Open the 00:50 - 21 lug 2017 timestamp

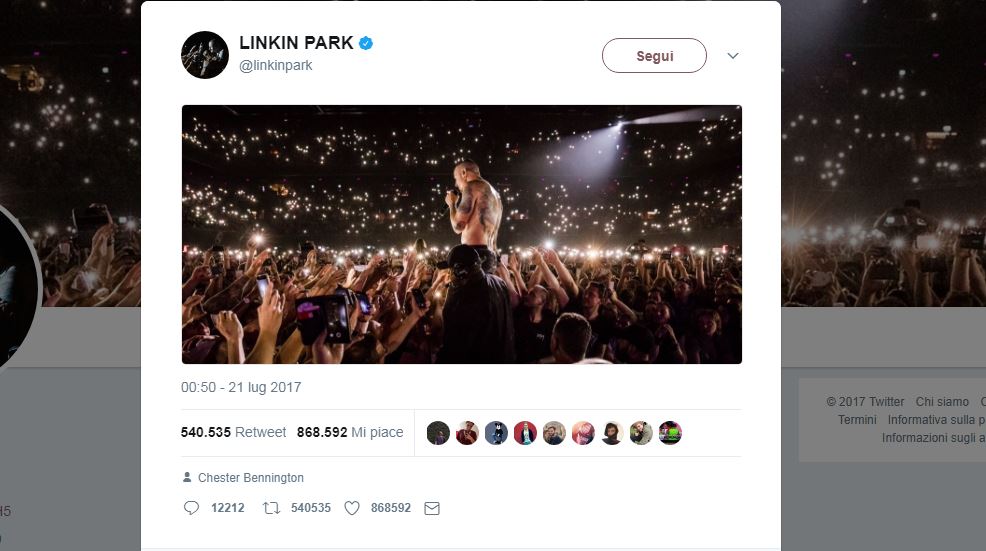(241, 387)
